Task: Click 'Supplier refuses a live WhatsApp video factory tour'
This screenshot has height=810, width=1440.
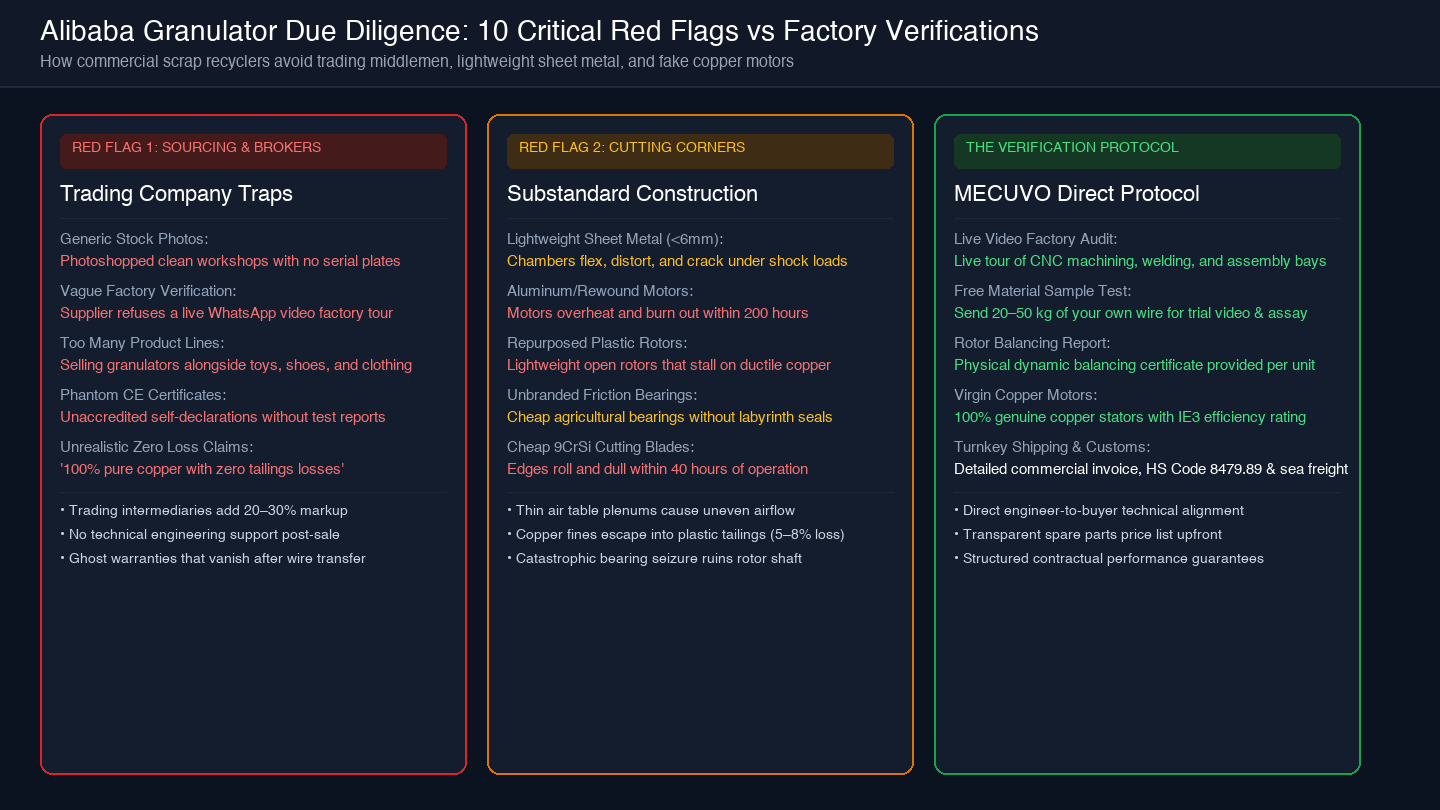Action: tap(226, 313)
